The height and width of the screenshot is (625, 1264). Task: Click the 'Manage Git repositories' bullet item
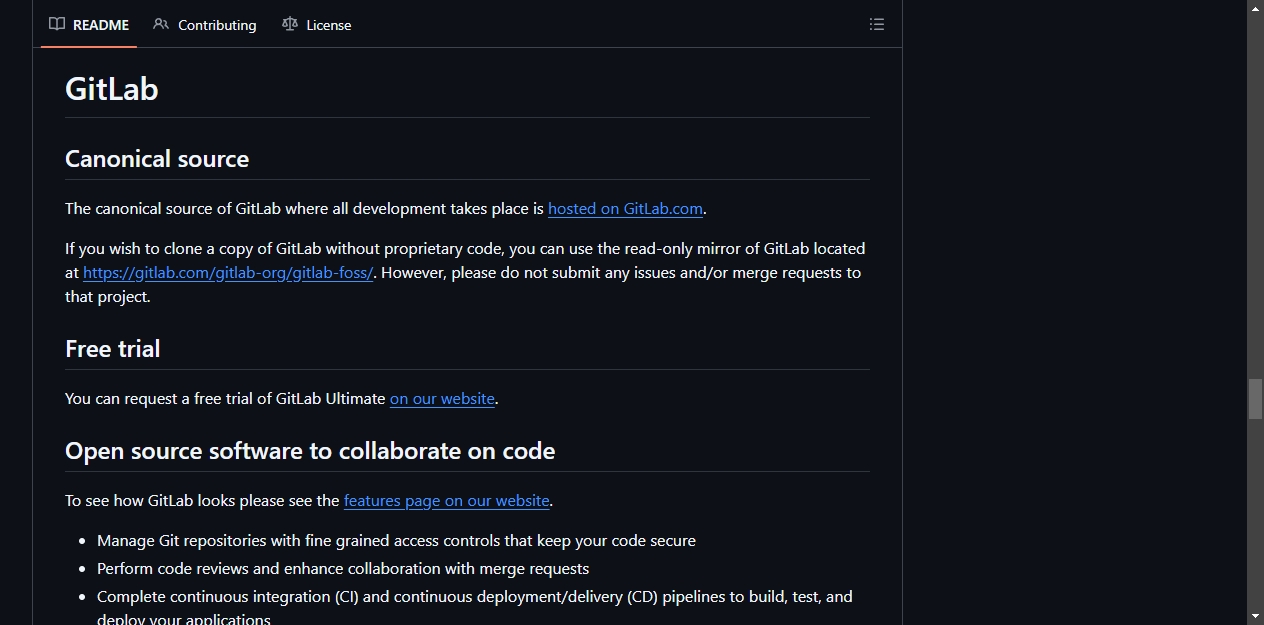(x=396, y=541)
